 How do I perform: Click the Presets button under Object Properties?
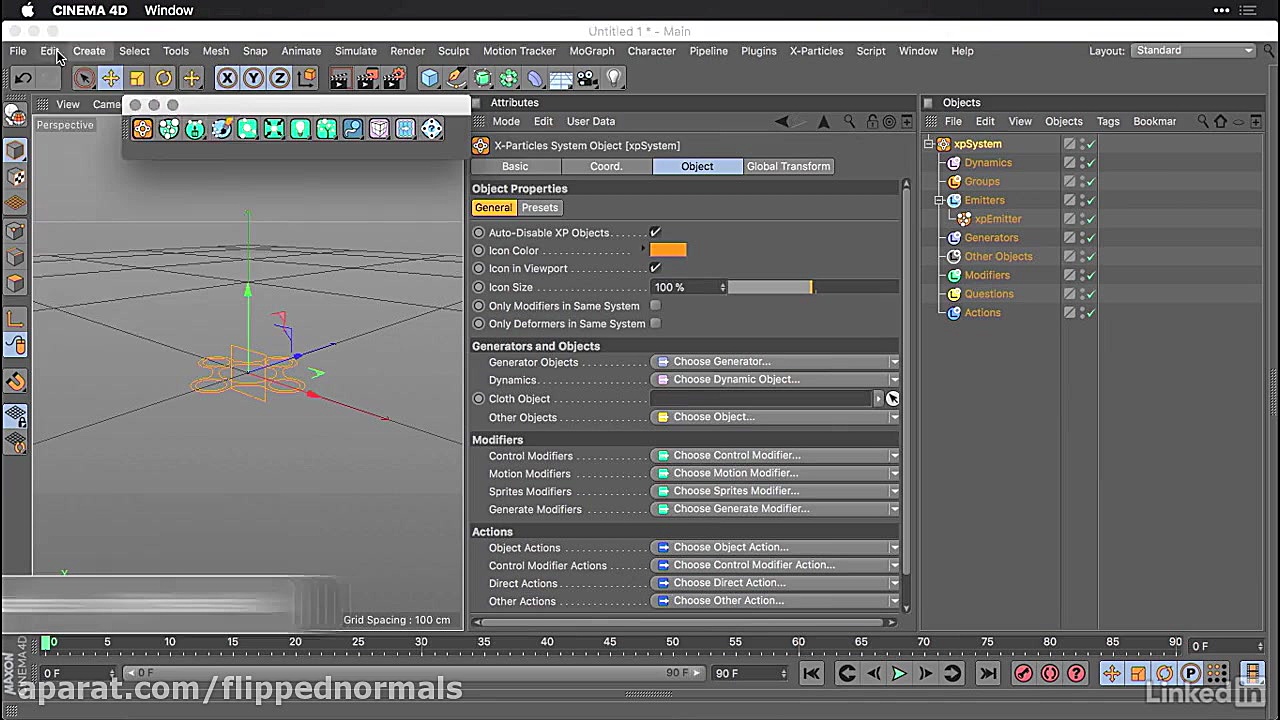pos(540,207)
